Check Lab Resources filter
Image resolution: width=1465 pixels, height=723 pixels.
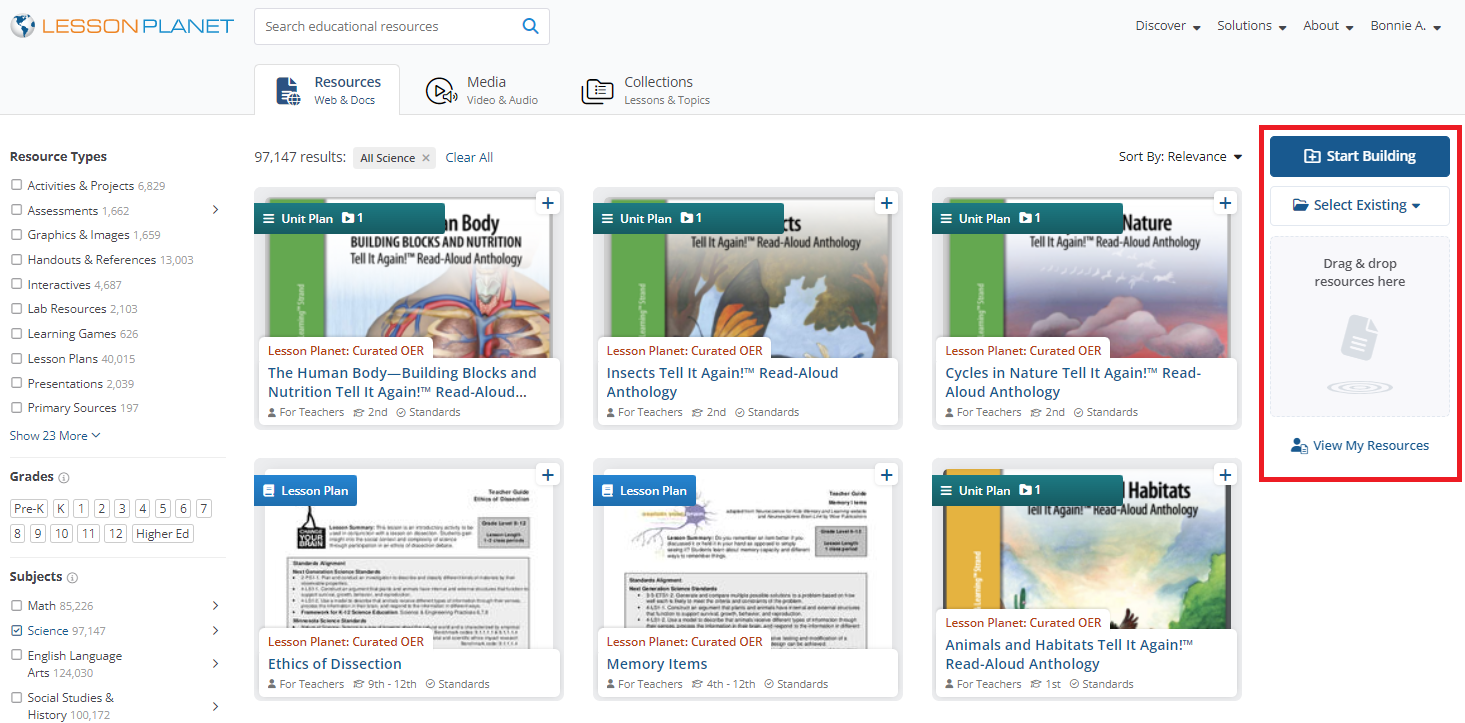click(16, 309)
